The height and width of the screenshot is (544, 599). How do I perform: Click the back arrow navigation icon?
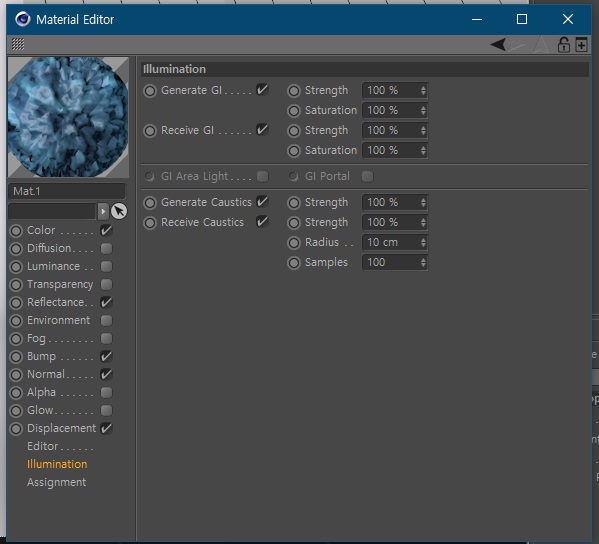pos(499,45)
